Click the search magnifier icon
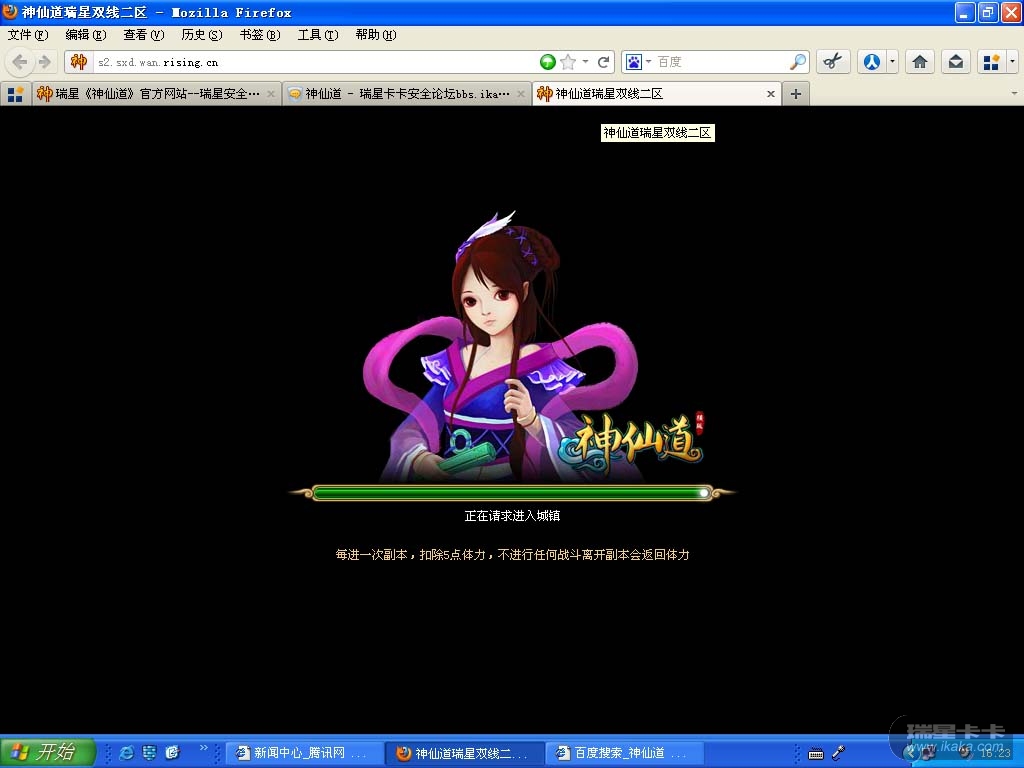 tap(797, 62)
